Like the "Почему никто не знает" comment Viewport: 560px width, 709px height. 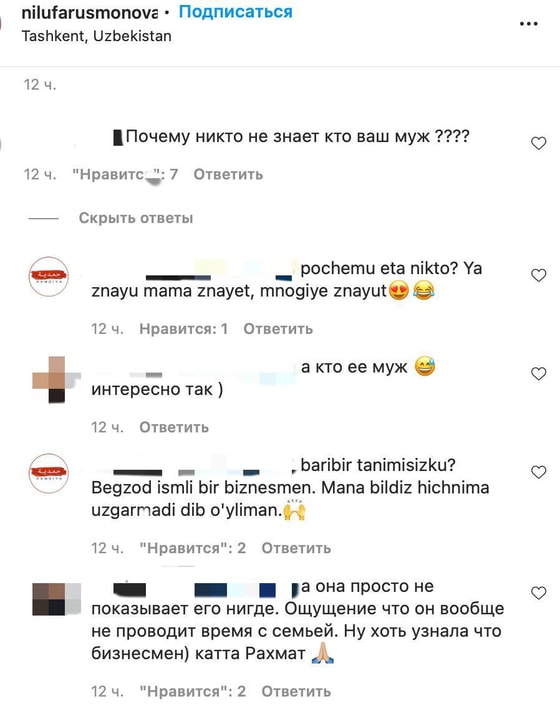tap(538, 143)
